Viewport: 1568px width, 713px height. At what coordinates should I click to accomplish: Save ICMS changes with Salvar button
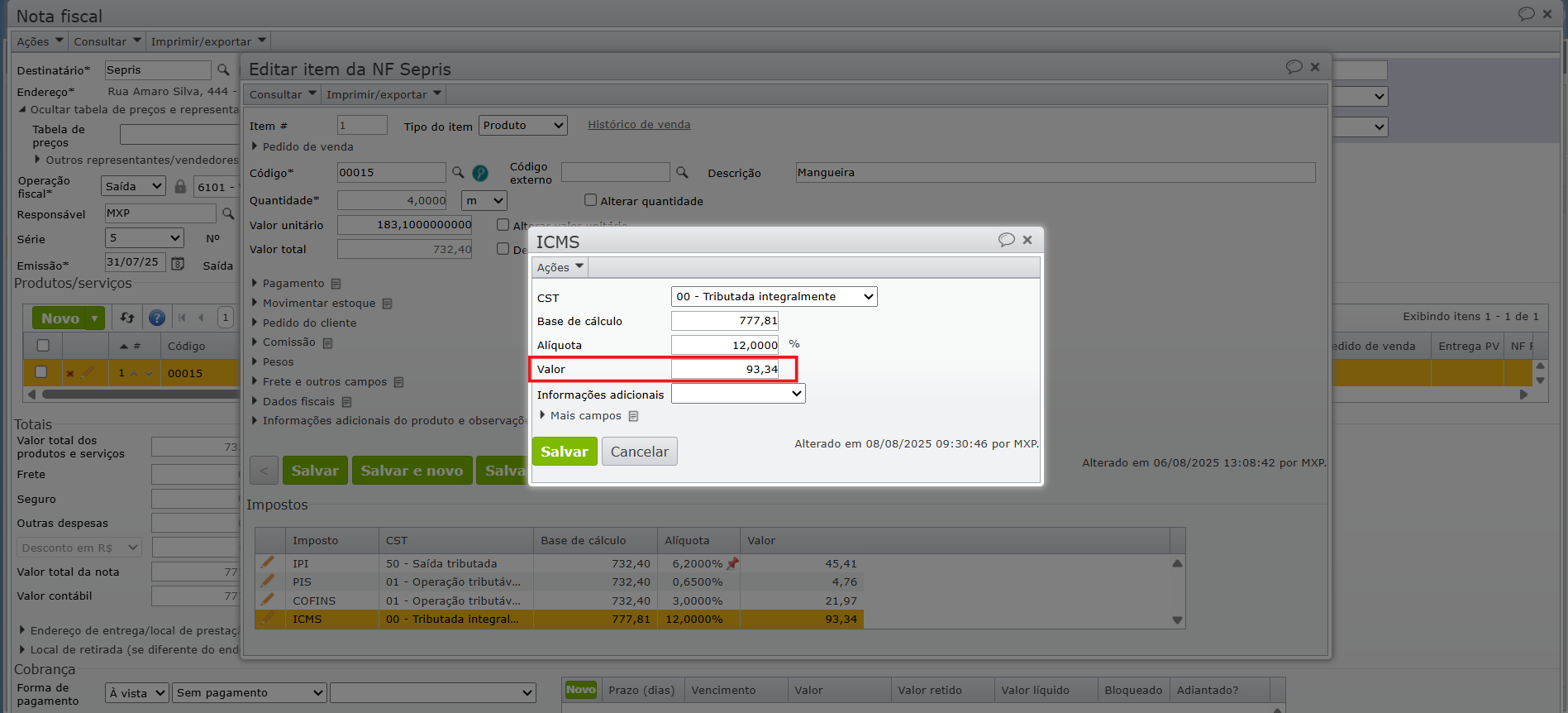(565, 452)
